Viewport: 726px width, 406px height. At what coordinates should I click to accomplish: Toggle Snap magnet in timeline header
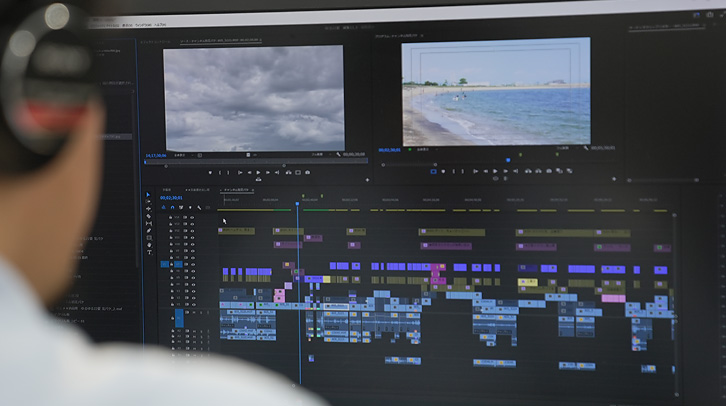172,207
